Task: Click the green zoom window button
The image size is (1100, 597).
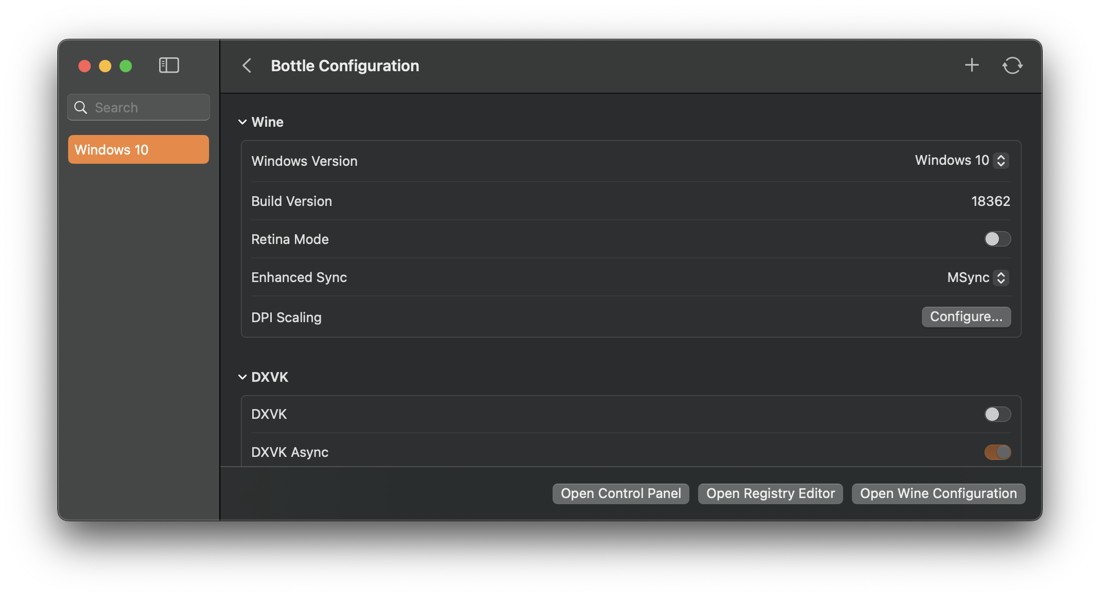Action: 126,66
